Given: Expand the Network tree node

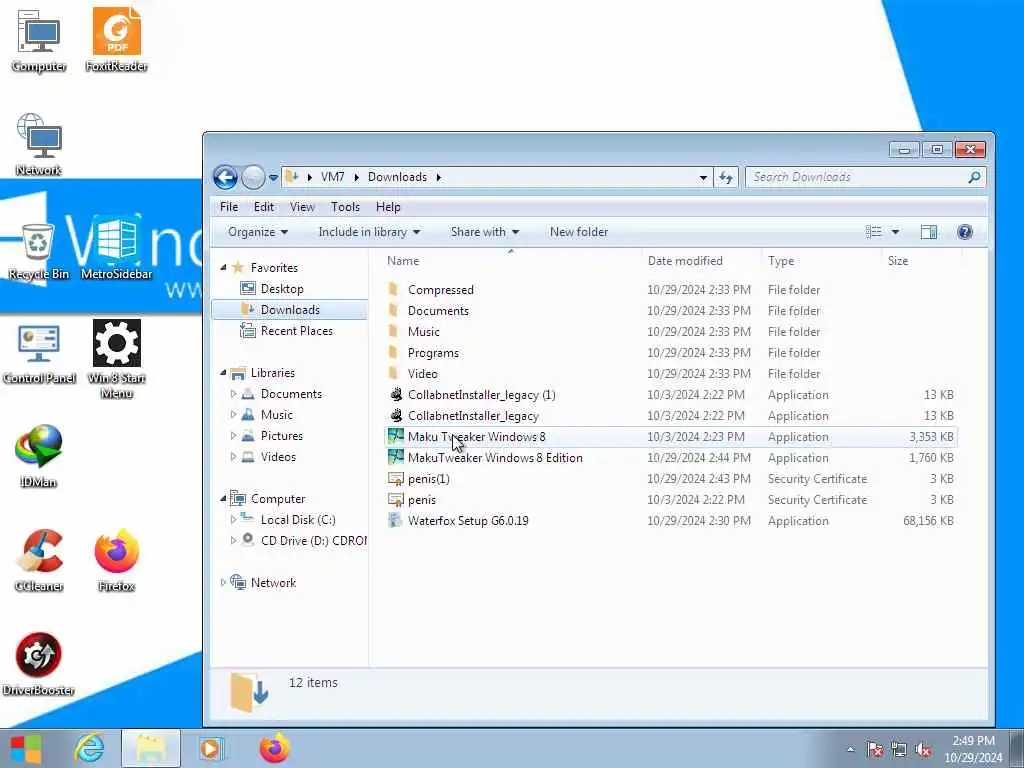Looking at the screenshot, I should point(223,583).
